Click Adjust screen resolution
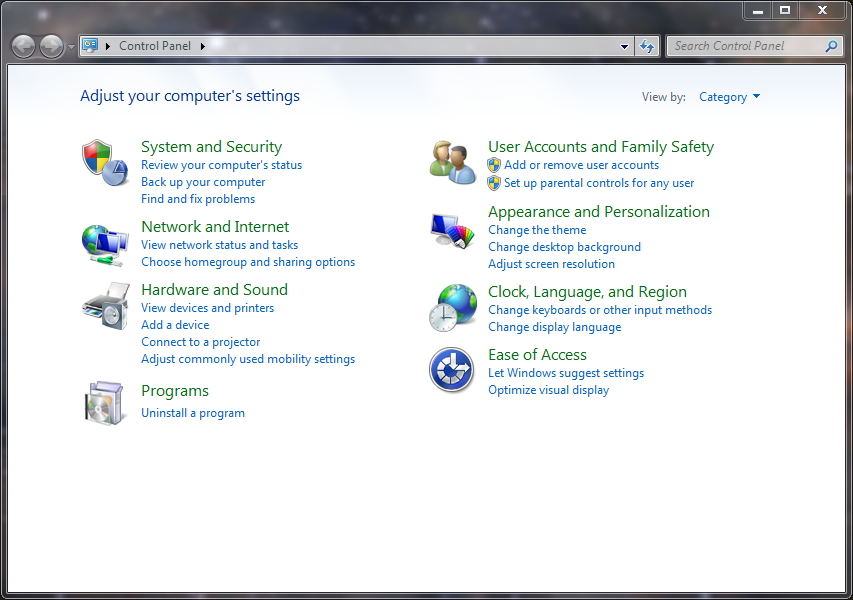 tap(551, 264)
